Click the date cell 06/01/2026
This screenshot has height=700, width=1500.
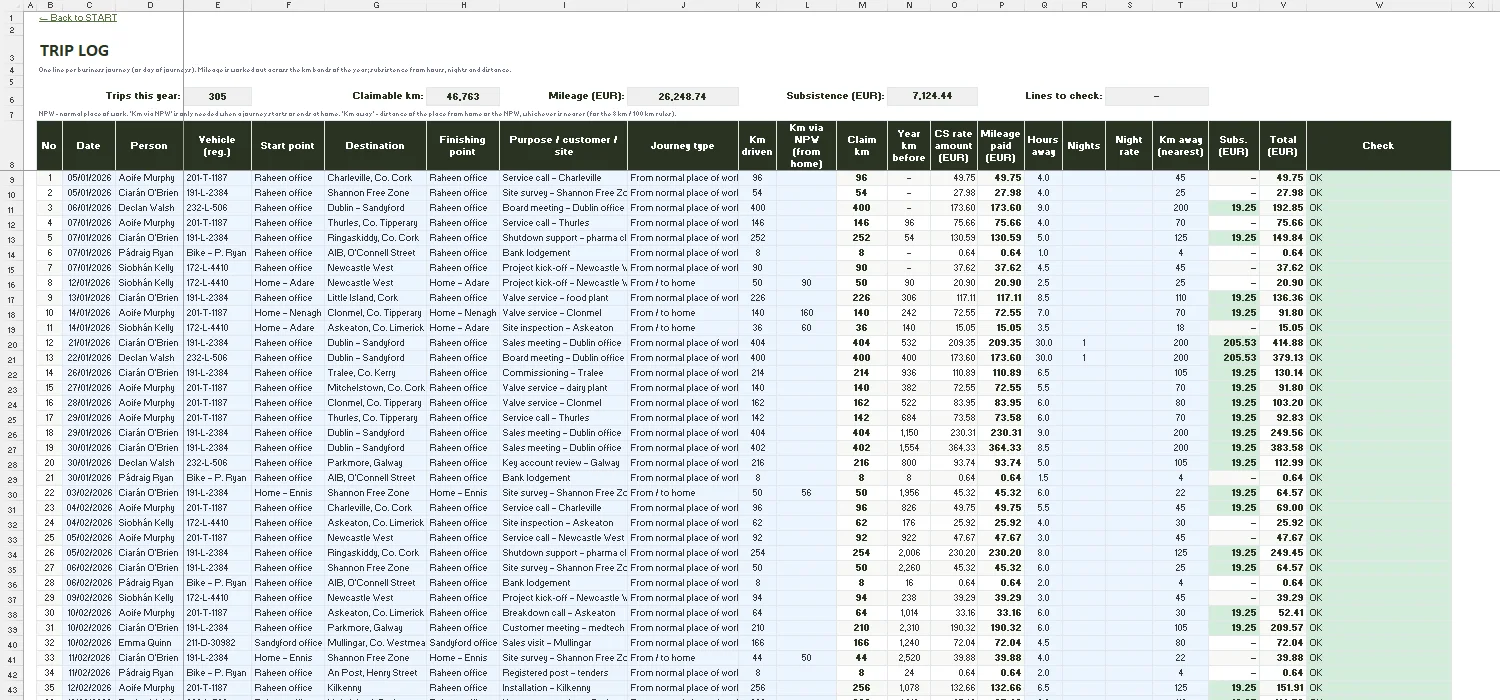coord(88,208)
